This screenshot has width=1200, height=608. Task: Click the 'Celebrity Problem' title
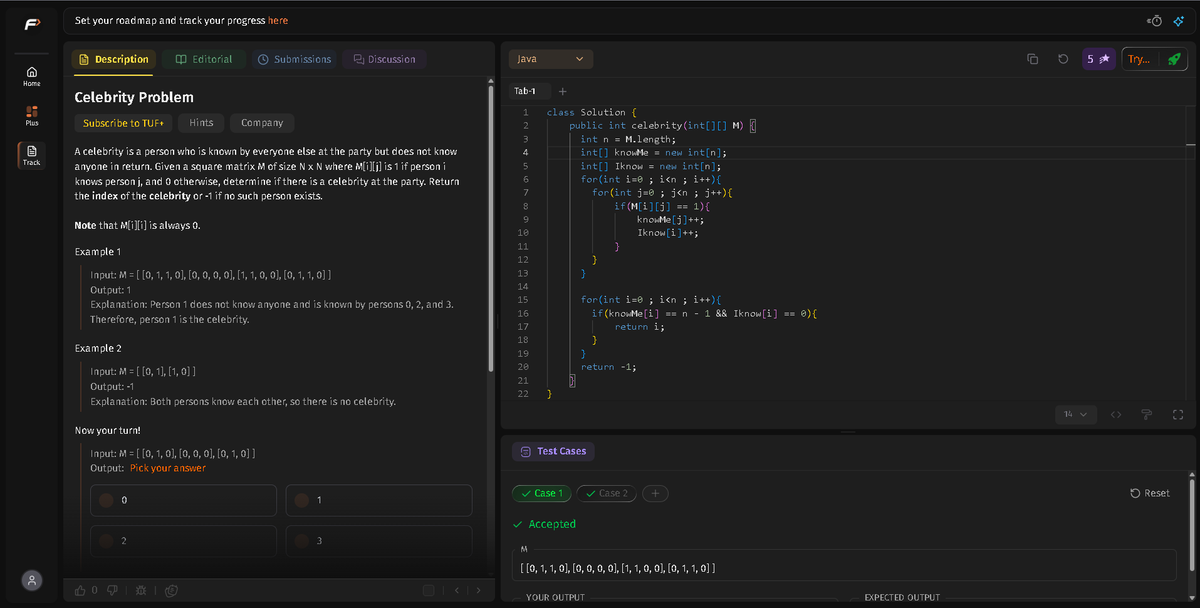tap(134, 97)
